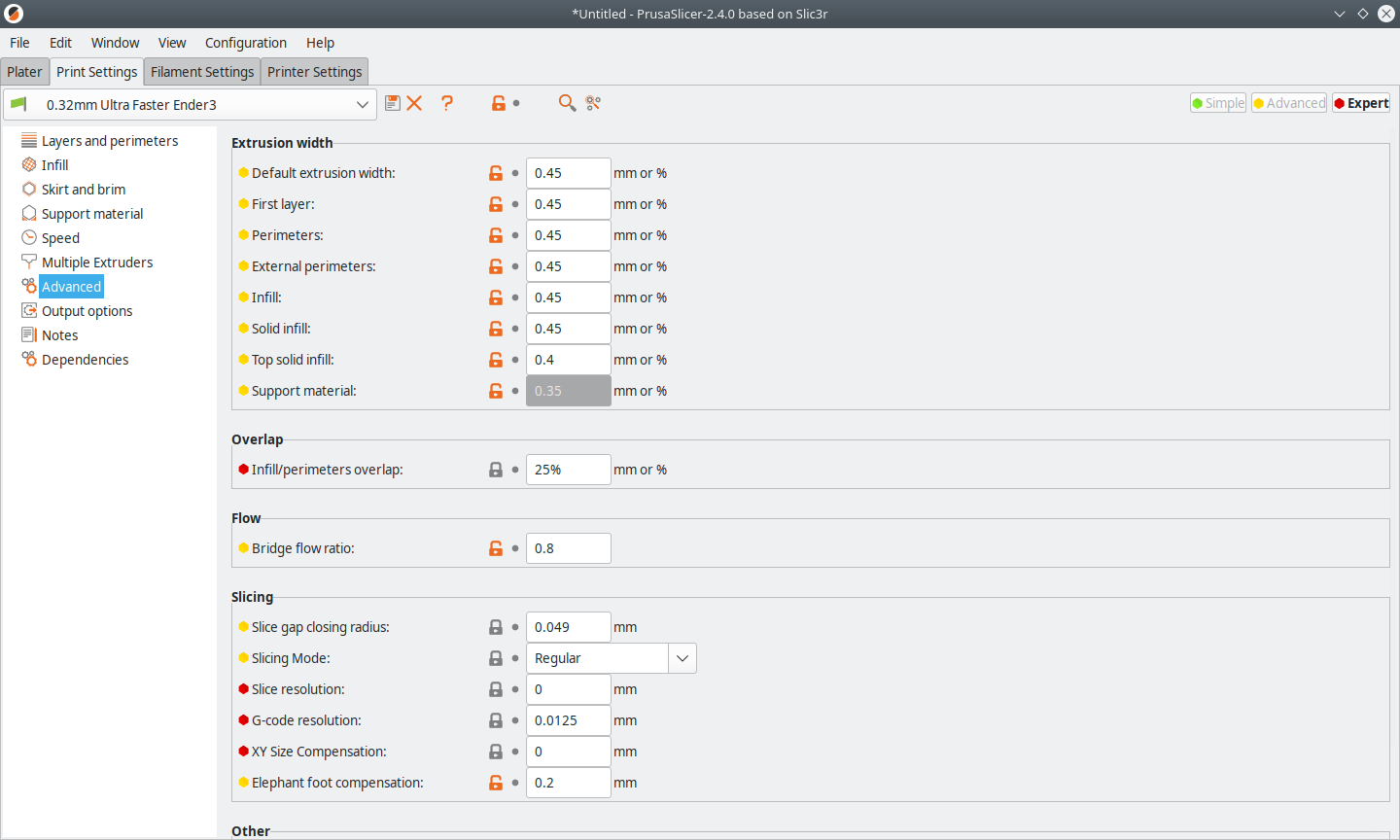
Task: Open the Configuration menu
Action: pyautogui.click(x=246, y=43)
